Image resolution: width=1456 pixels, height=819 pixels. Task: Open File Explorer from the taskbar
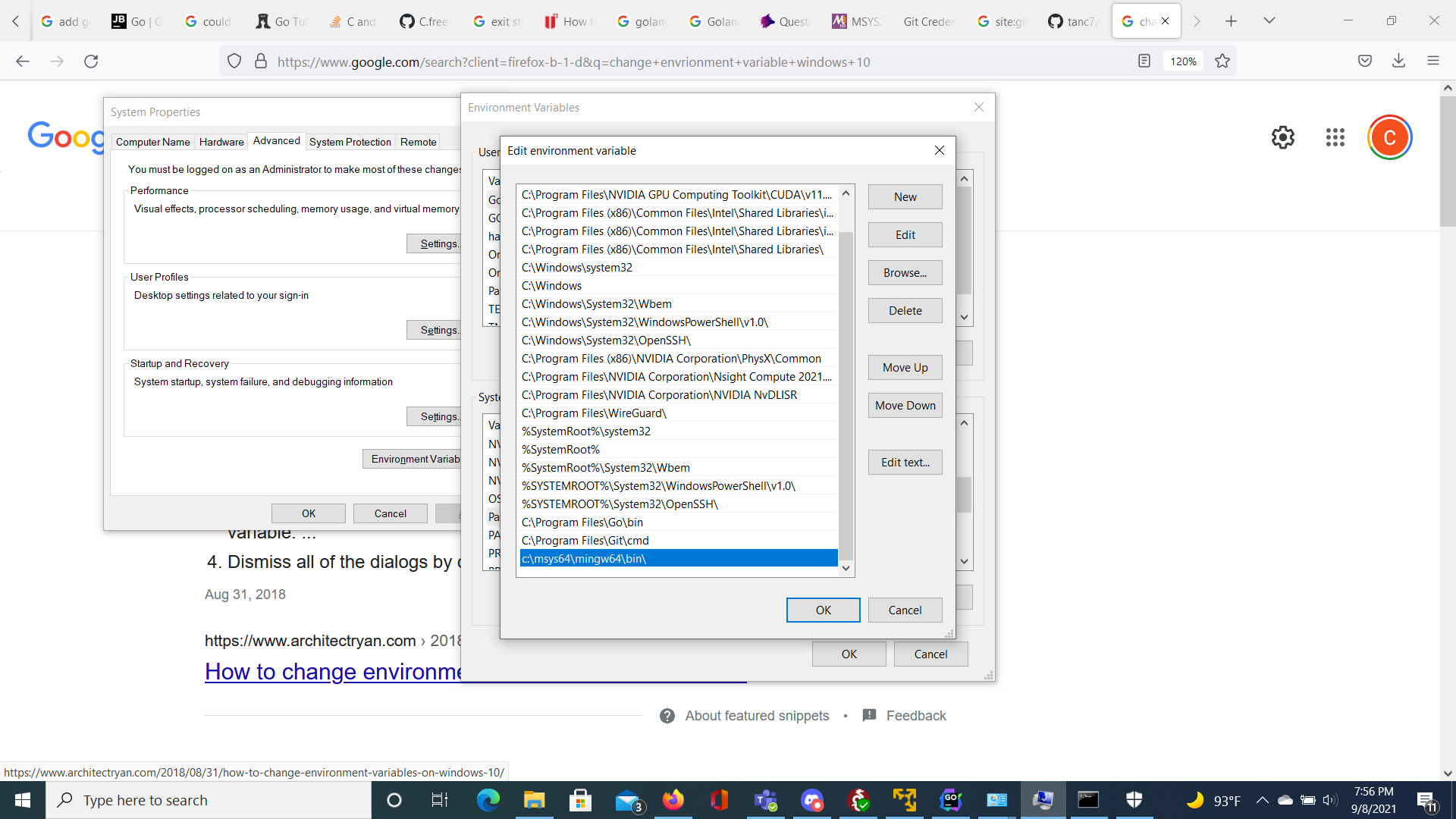[534, 800]
